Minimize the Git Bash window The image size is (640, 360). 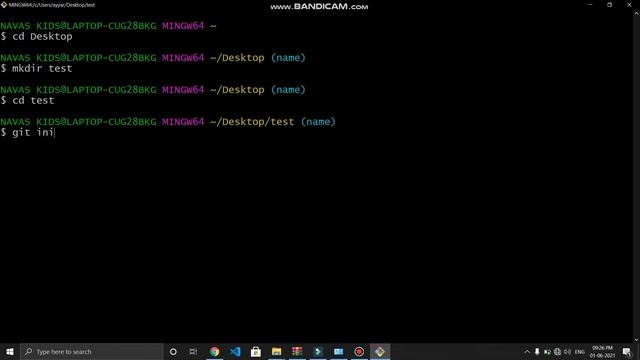590,5
